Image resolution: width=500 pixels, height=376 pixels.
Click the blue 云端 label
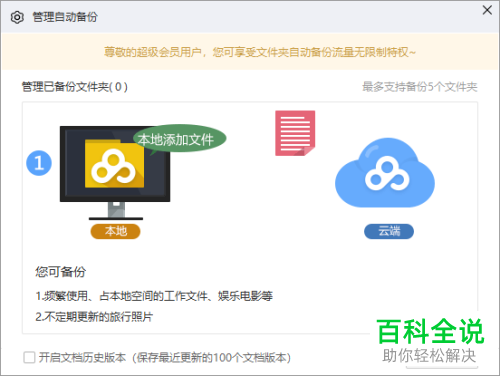pos(389,231)
